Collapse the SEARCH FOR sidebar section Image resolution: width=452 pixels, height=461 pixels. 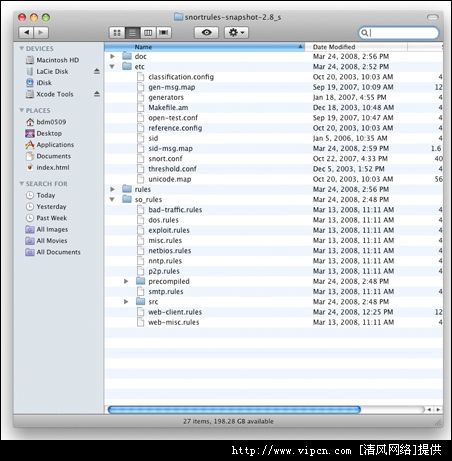(22, 184)
